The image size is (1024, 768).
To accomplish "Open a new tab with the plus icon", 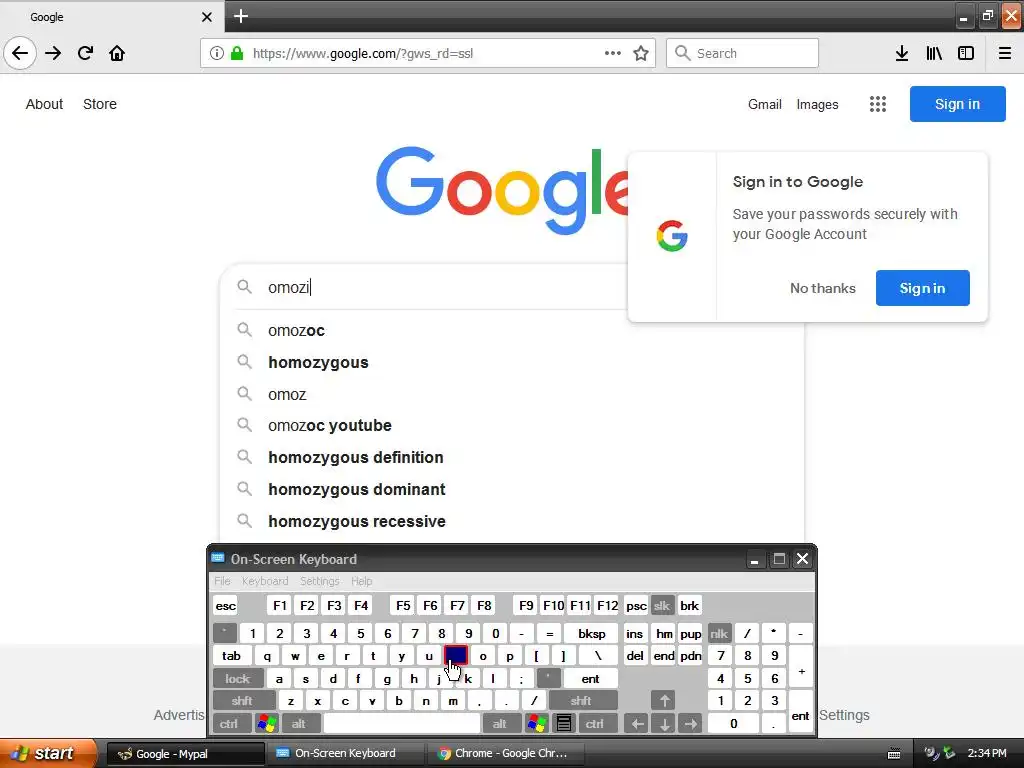I will click(x=241, y=16).
